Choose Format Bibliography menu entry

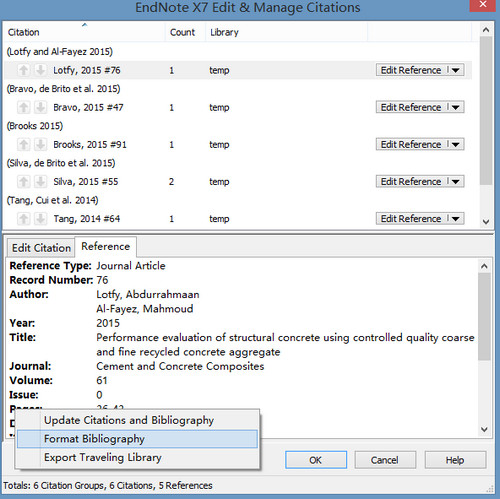point(137,439)
